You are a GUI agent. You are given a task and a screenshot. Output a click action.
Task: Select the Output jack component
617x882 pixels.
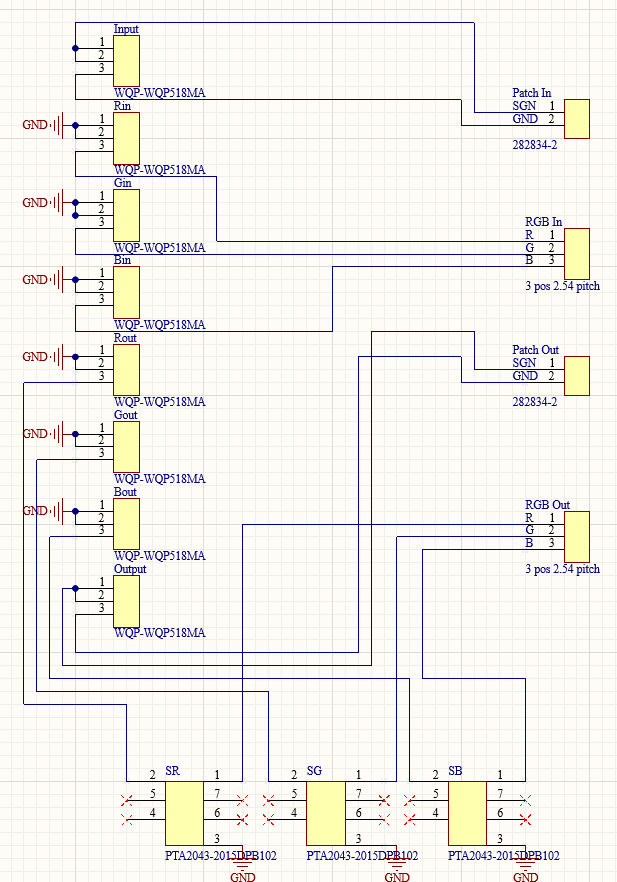(127, 601)
